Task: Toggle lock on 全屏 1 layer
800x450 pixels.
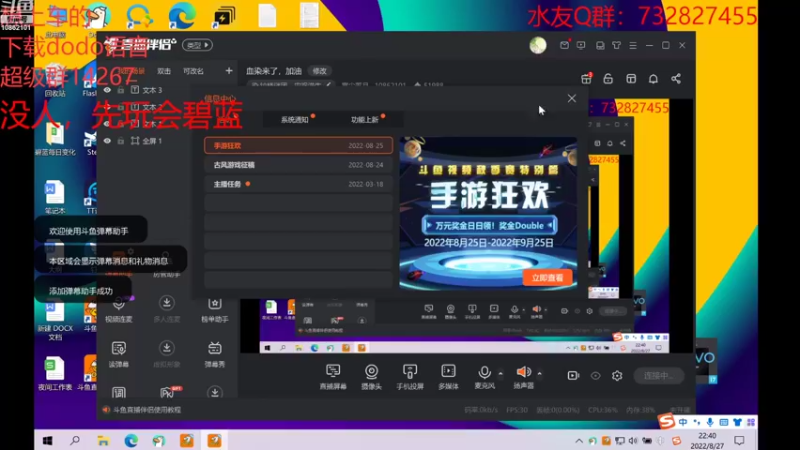Action: coord(121,141)
